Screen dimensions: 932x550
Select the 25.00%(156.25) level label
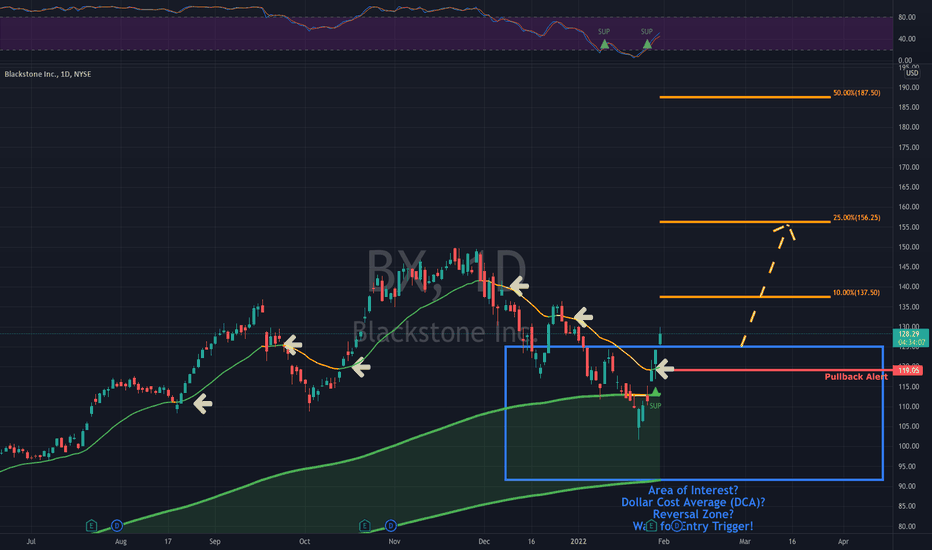pos(857,218)
